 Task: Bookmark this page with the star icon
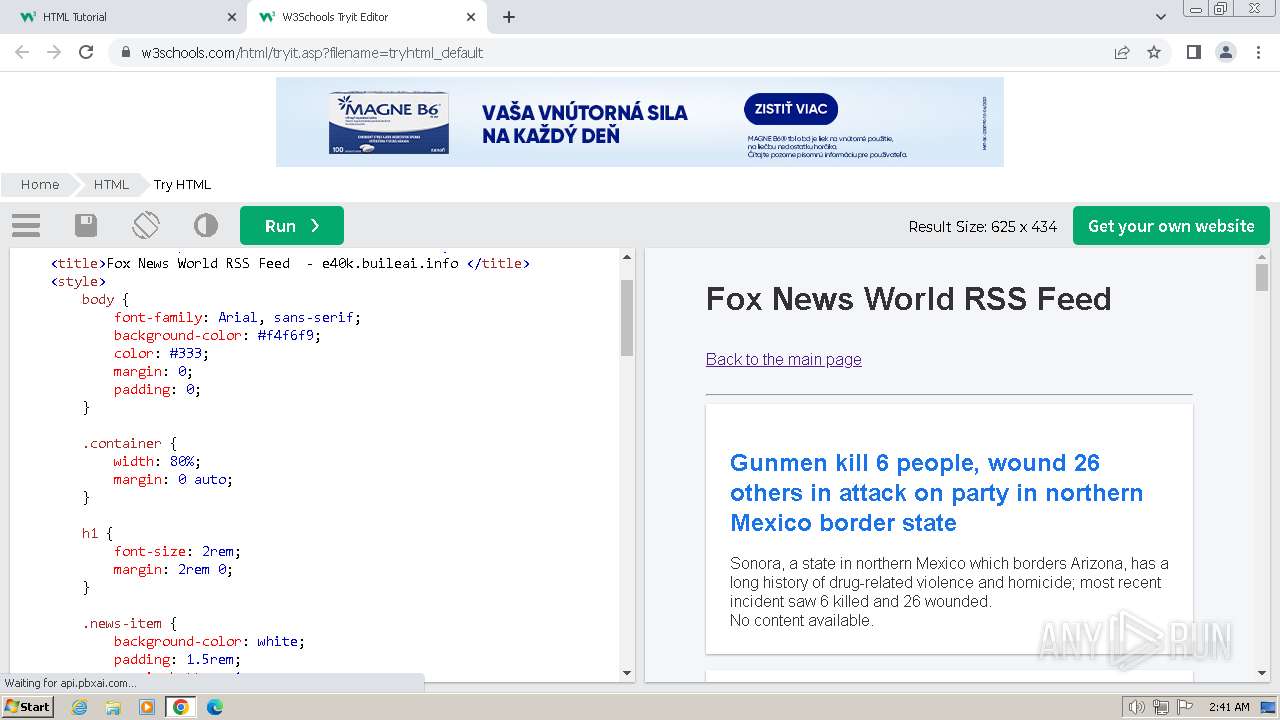point(1154,53)
